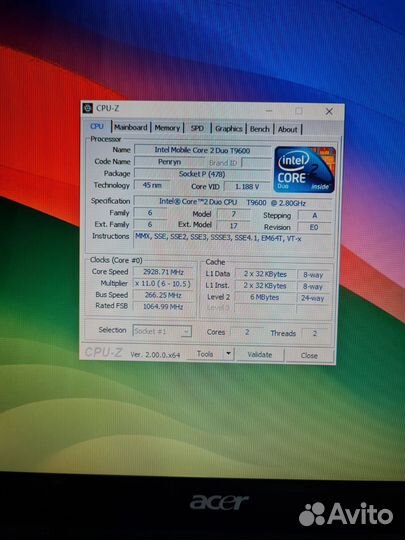
Task: Click the Threads value field
Action: coord(314,333)
